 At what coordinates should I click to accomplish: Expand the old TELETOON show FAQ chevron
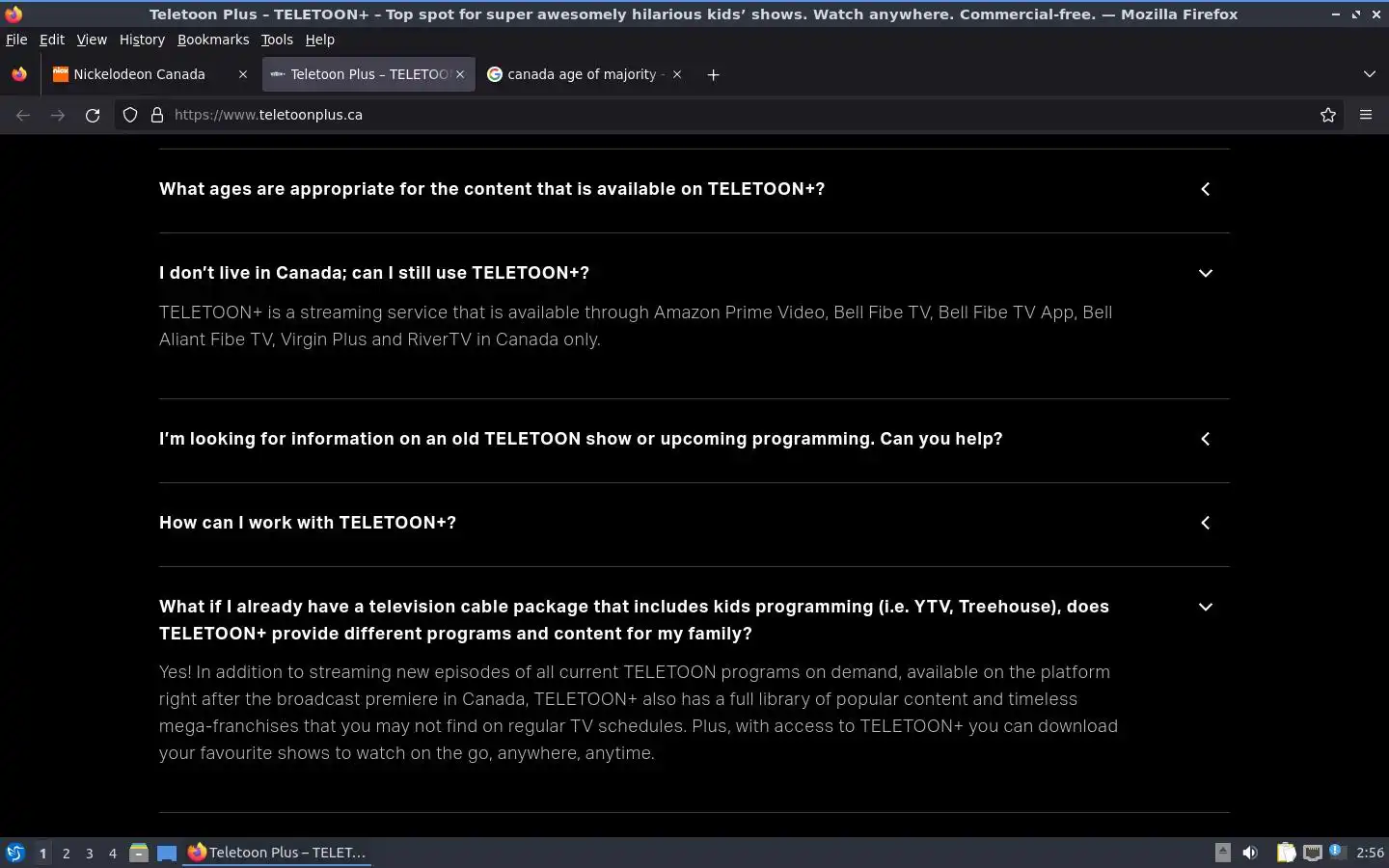coord(1206,439)
